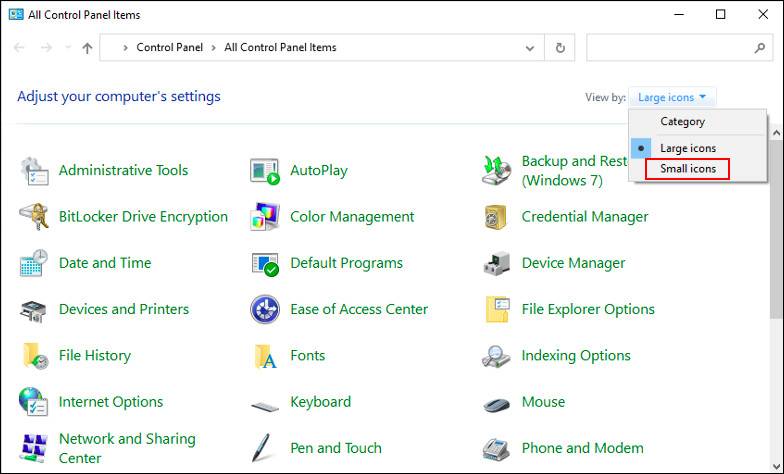The width and height of the screenshot is (784, 474).
Task: Open the Date and Time calendar icon
Action: (34, 262)
